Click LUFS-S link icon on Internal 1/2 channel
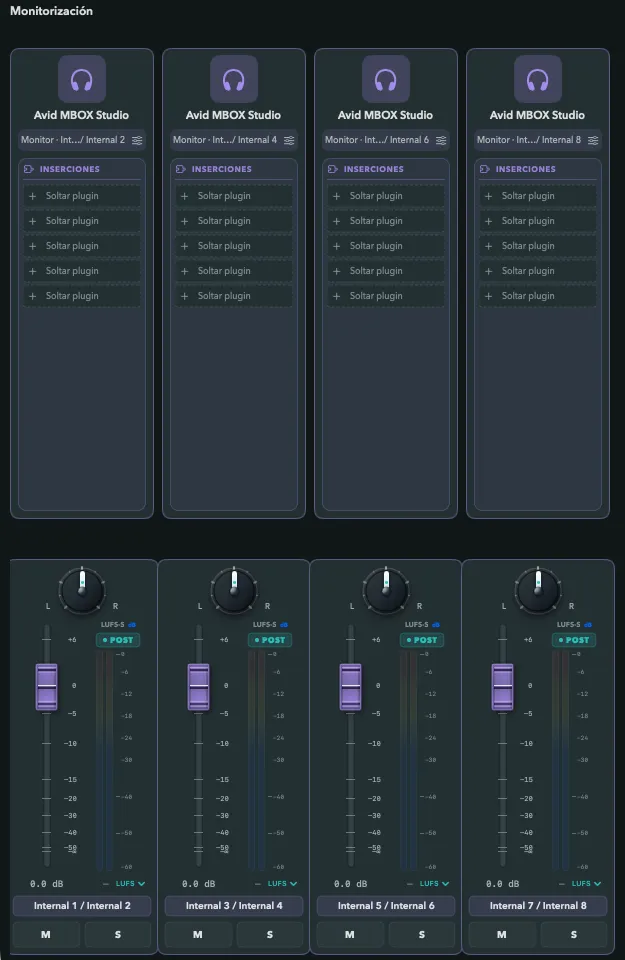 [x=132, y=625]
